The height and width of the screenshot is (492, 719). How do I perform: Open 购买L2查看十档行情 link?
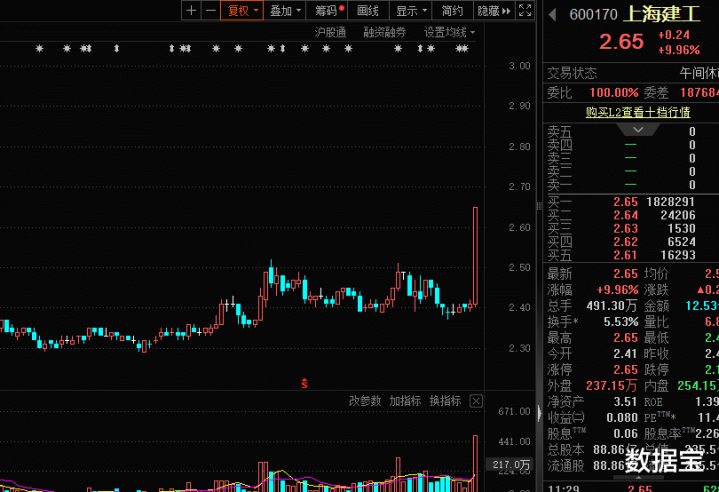[x=638, y=112]
